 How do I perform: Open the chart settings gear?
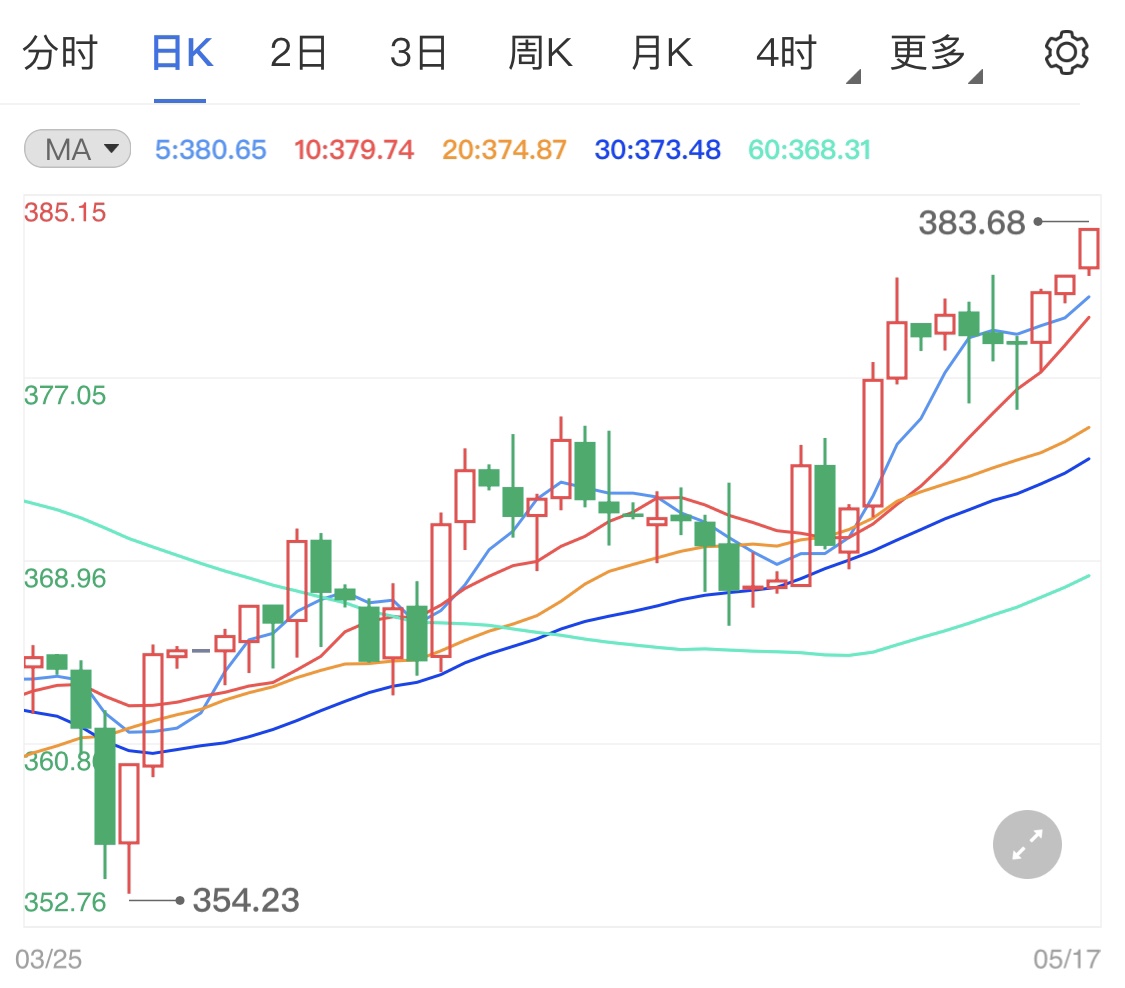(x=1067, y=52)
